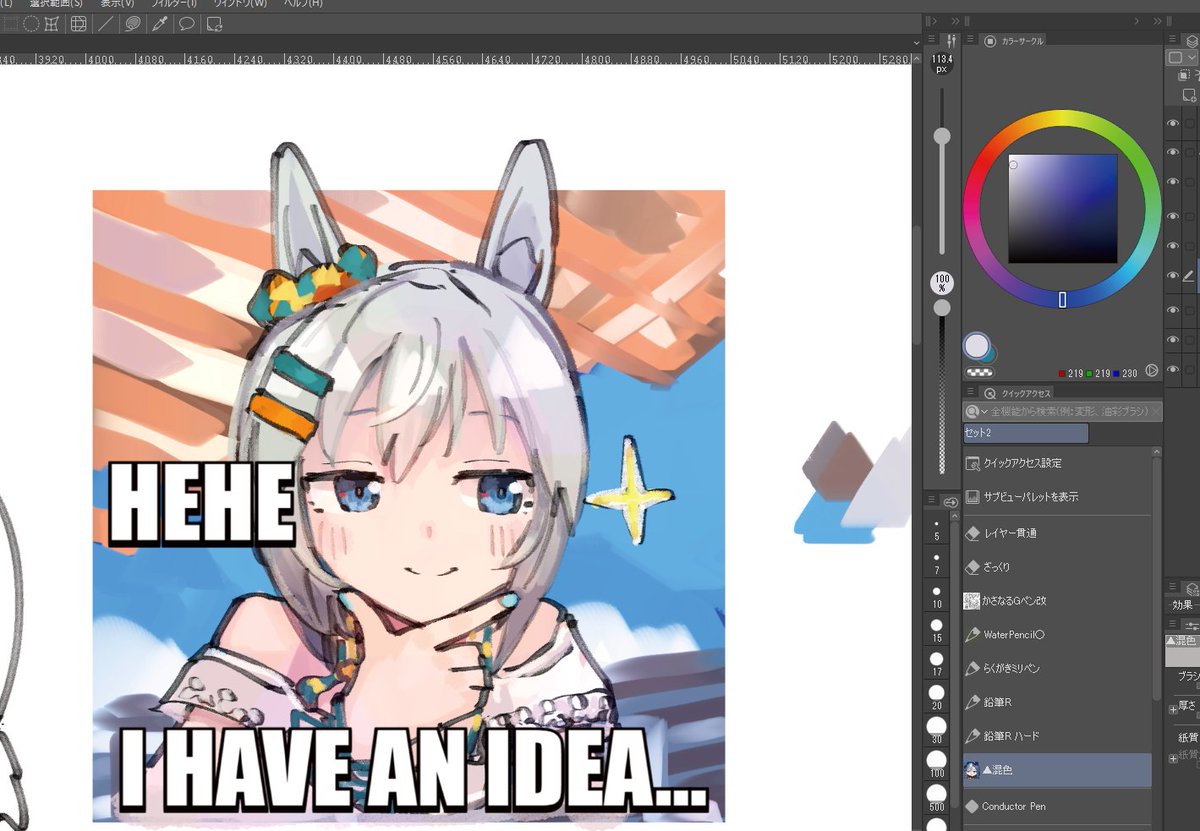
Task: Choose brush size preset 7
Action: 937,563
